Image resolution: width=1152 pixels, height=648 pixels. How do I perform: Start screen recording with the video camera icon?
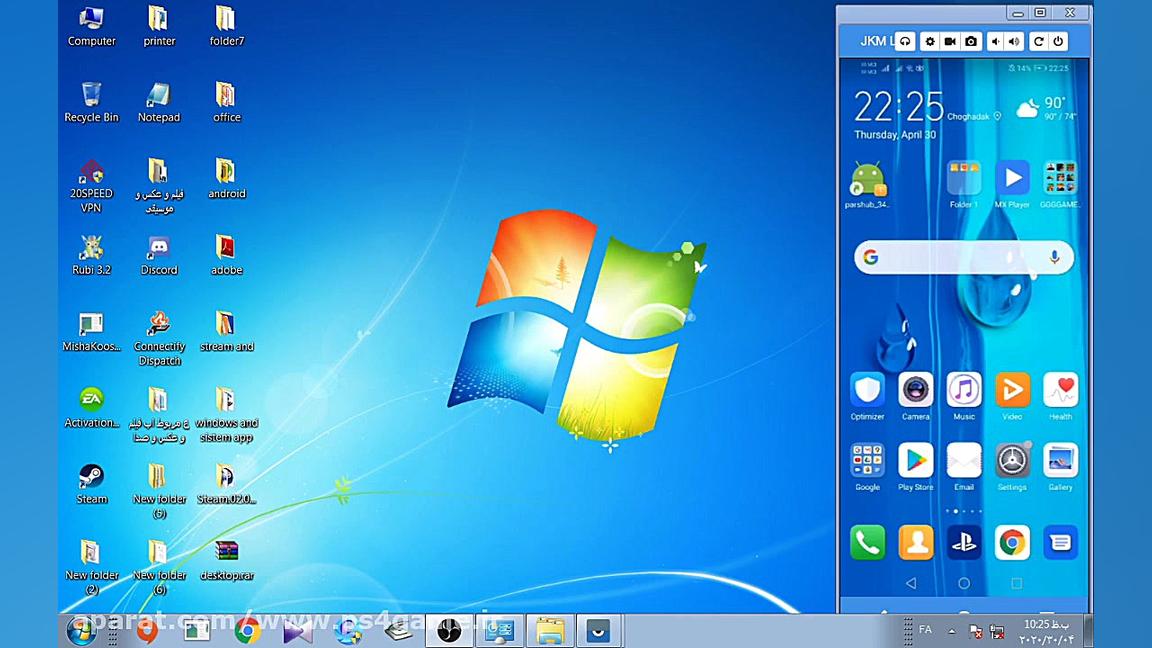click(950, 41)
